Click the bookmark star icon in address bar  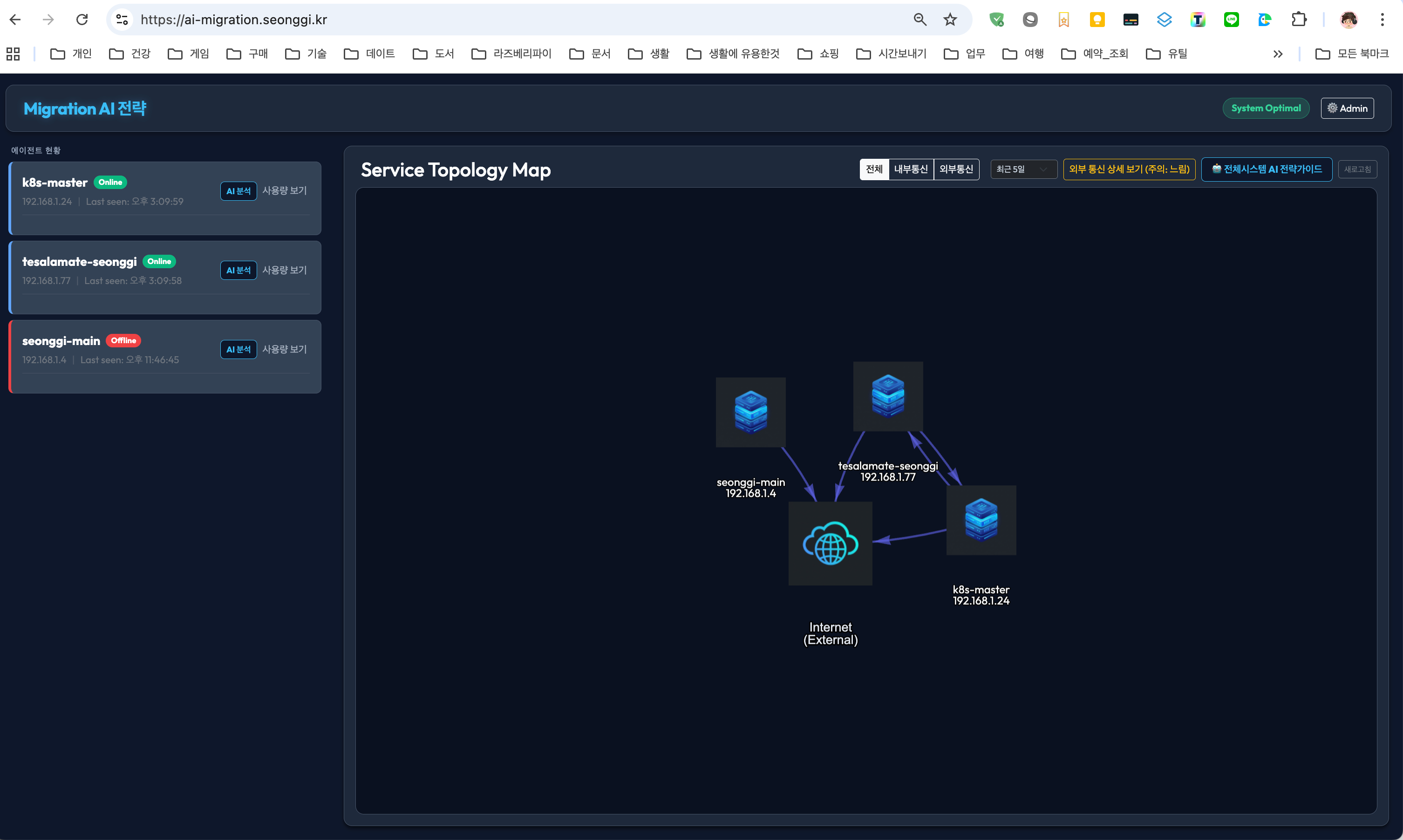949,20
